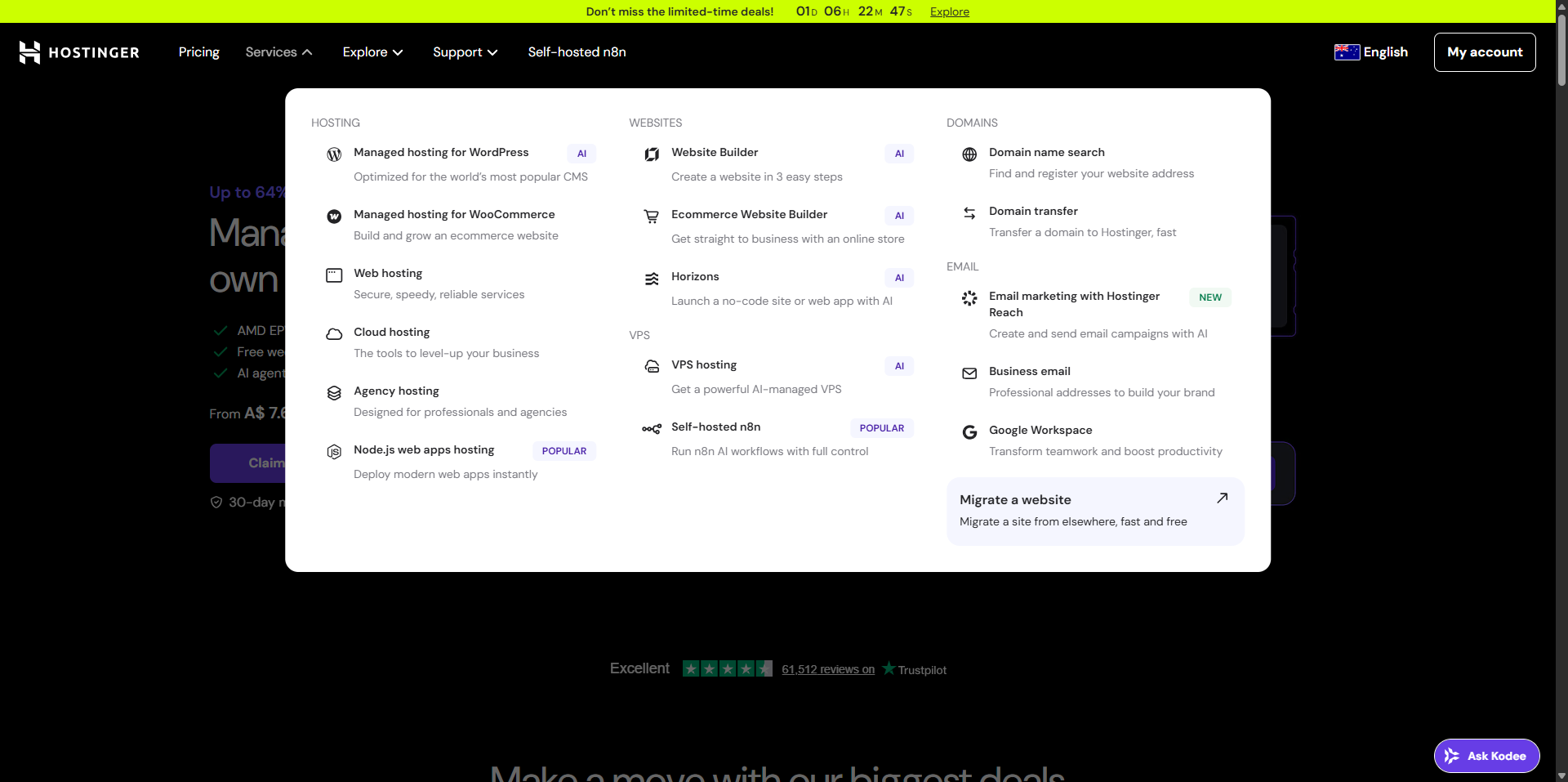
Task: Click the Explore link in deals banner
Action: click(950, 11)
